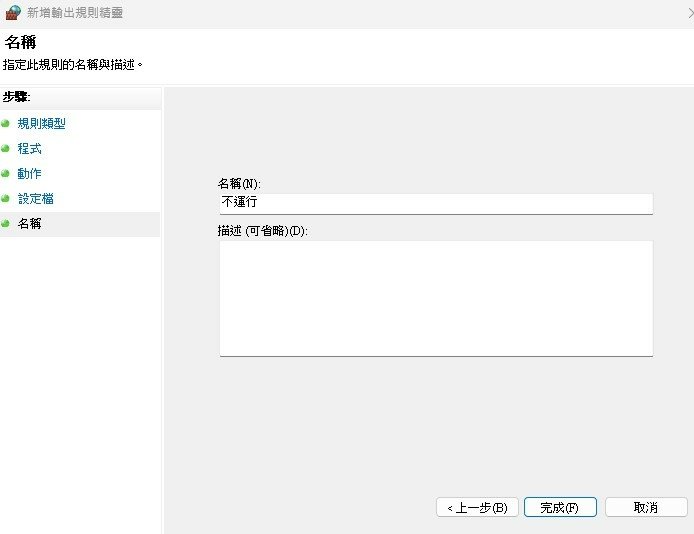Focus the 描述 (可省略) text area
The image size is (694, 534).
pos(436,298)
